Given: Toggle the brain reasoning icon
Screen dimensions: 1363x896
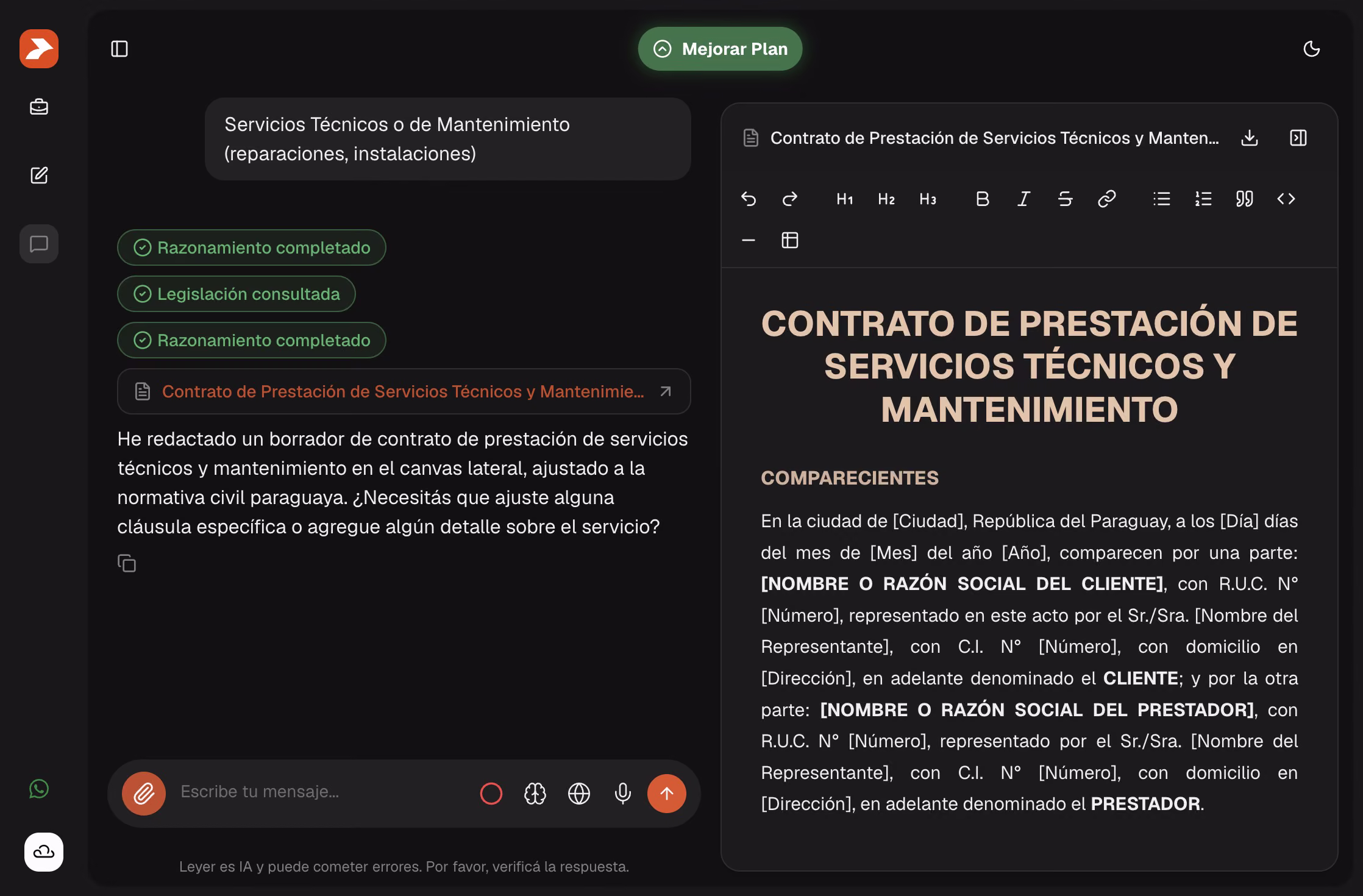Looking at the screenshot, I should pyautogui.click(x=535, y=794).
